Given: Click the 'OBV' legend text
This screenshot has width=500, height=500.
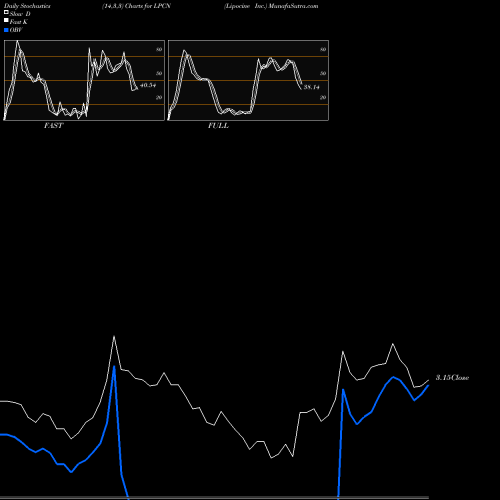Looking at the screenshot, I should [16, 30].
